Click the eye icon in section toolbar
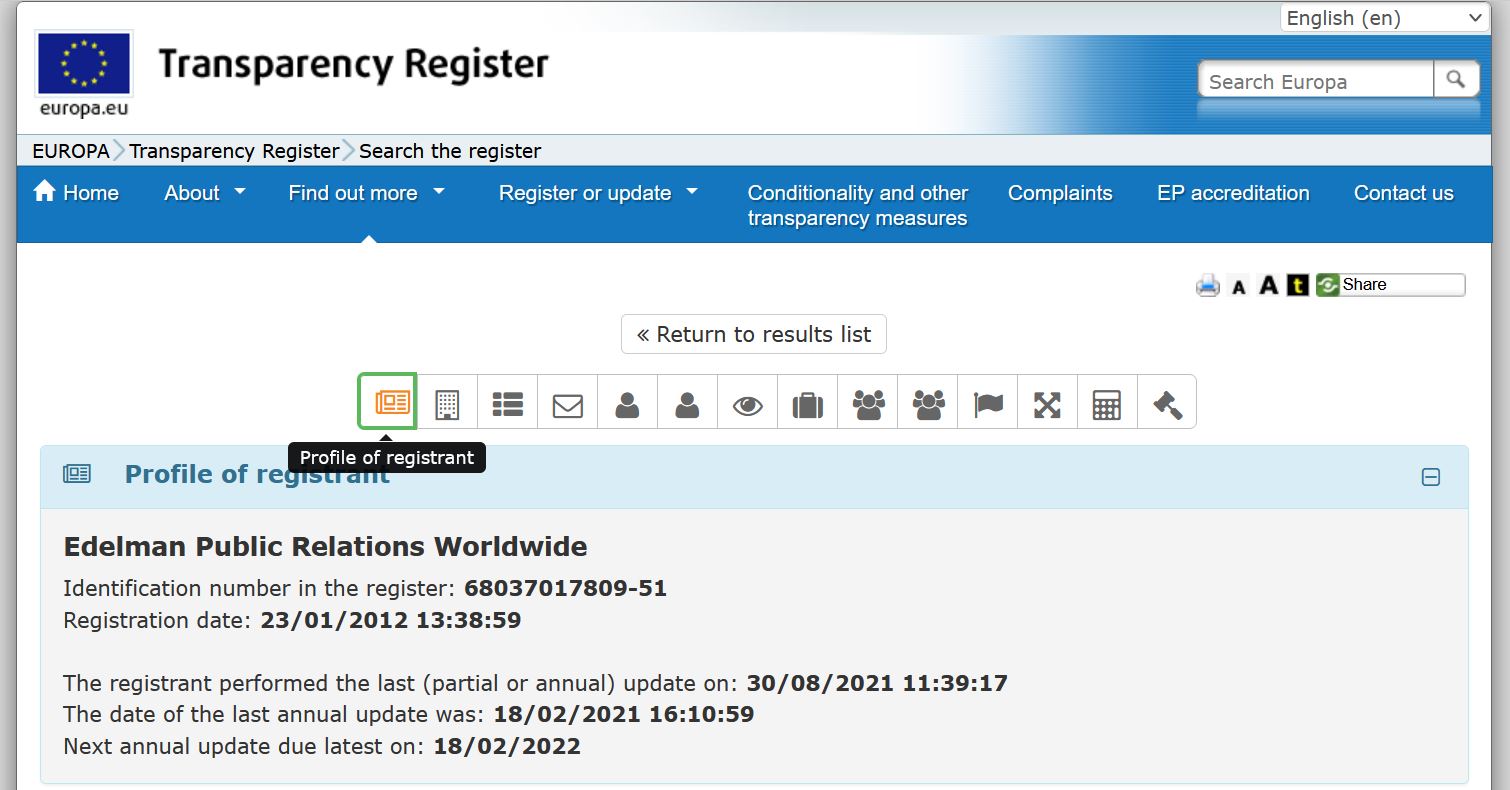 (747, 404)
